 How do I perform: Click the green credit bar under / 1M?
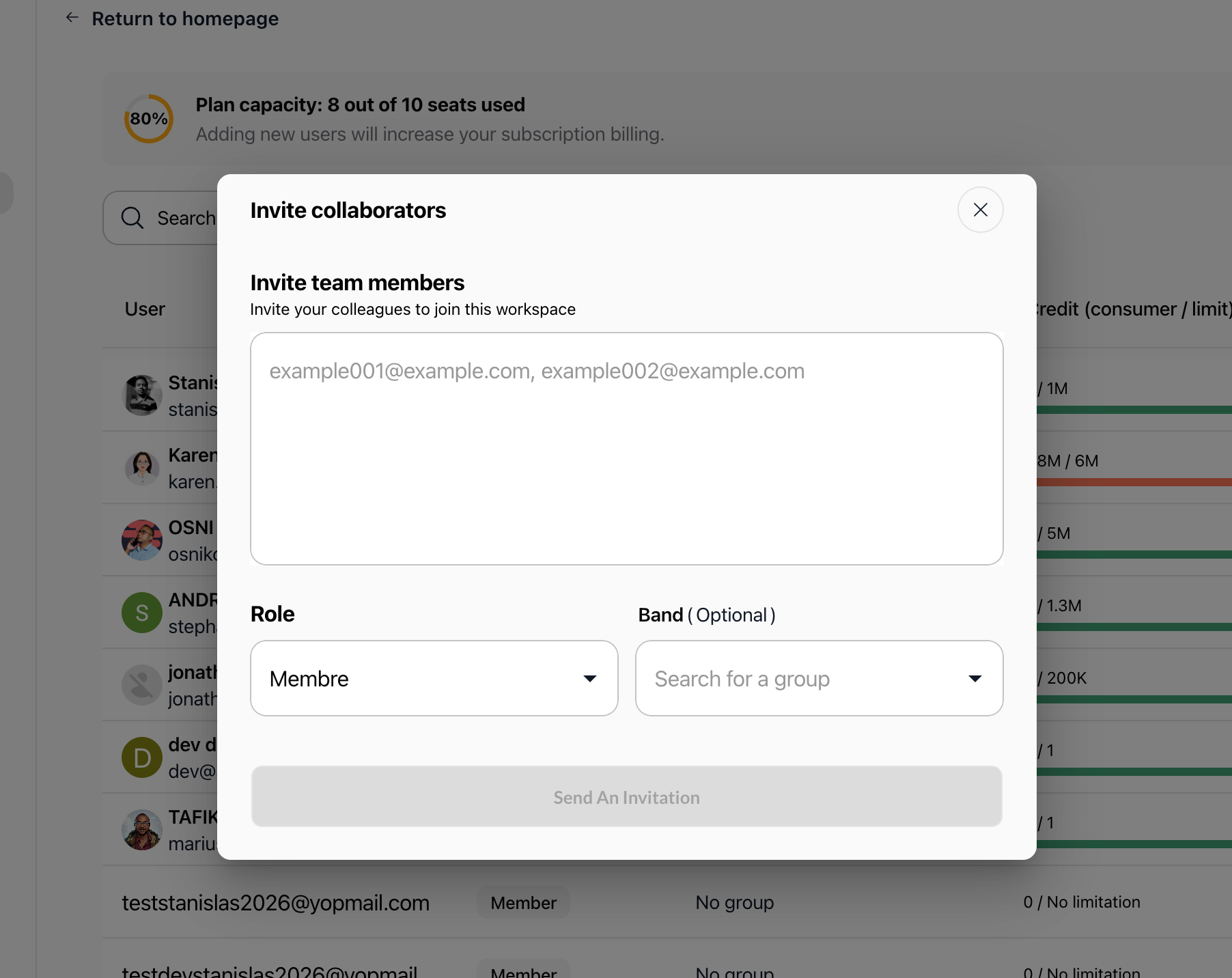coord(1134,410)
